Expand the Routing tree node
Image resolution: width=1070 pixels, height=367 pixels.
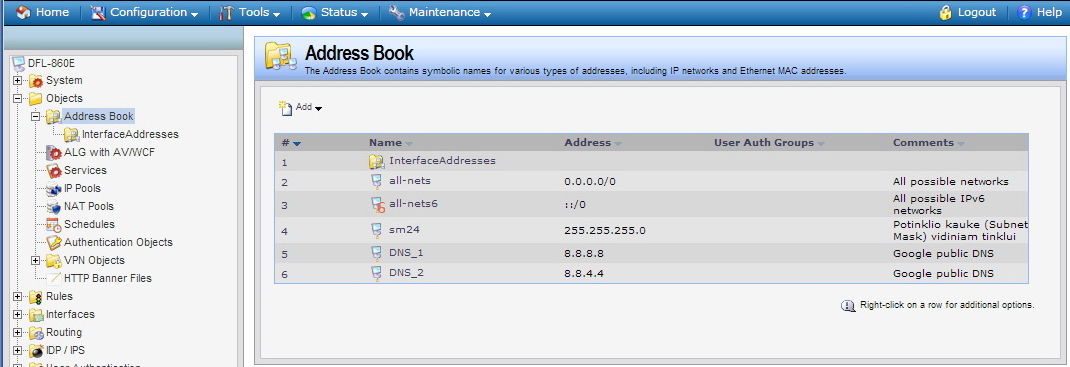pos(18,333)
